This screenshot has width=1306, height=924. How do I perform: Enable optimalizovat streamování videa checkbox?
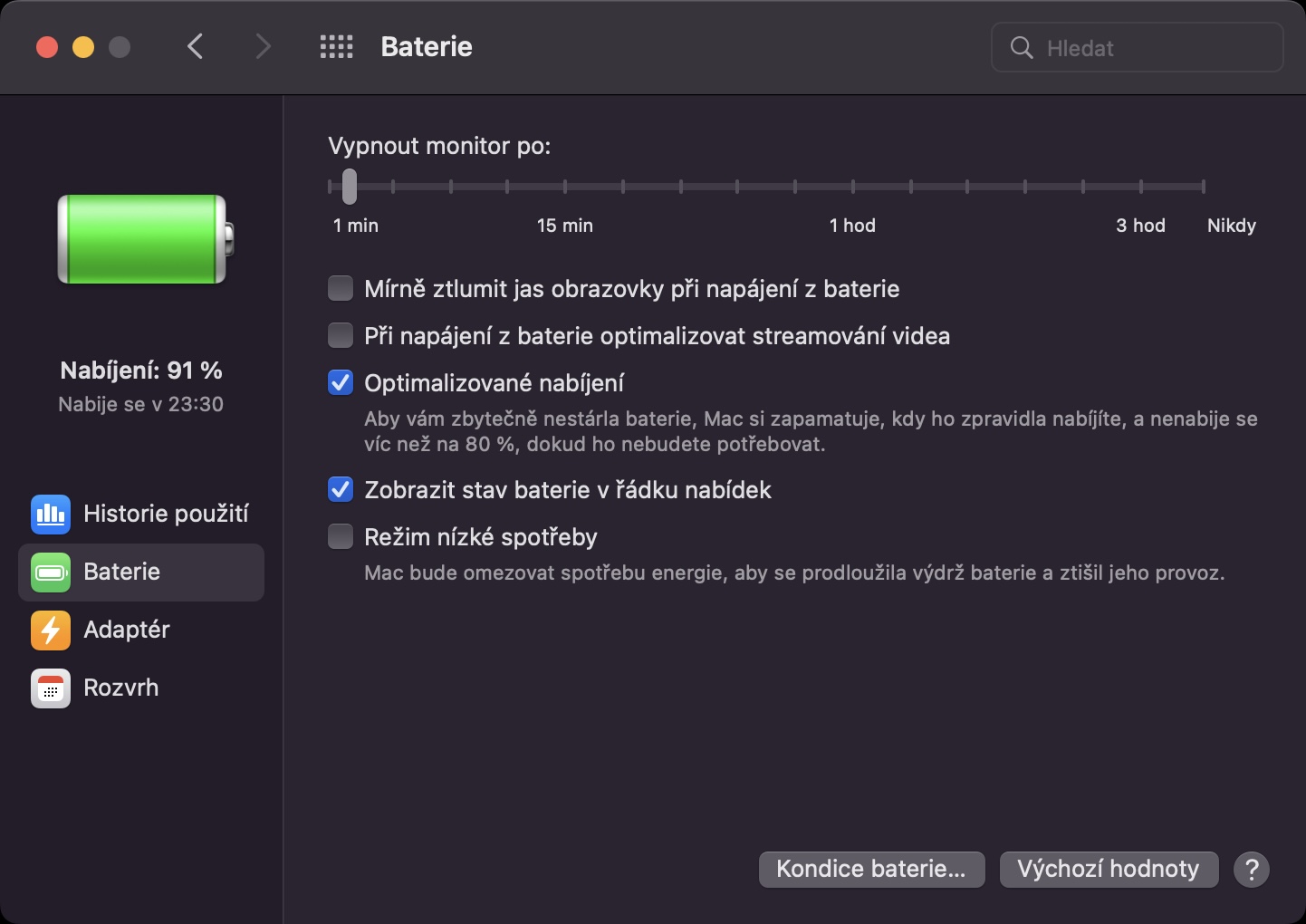click(x=341, y=336)
